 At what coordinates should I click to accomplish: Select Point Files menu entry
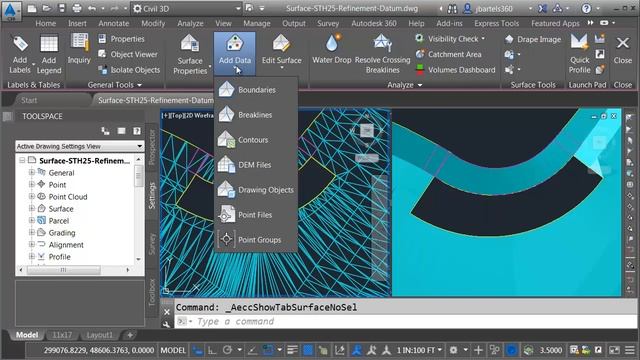(x=256, y=215)
